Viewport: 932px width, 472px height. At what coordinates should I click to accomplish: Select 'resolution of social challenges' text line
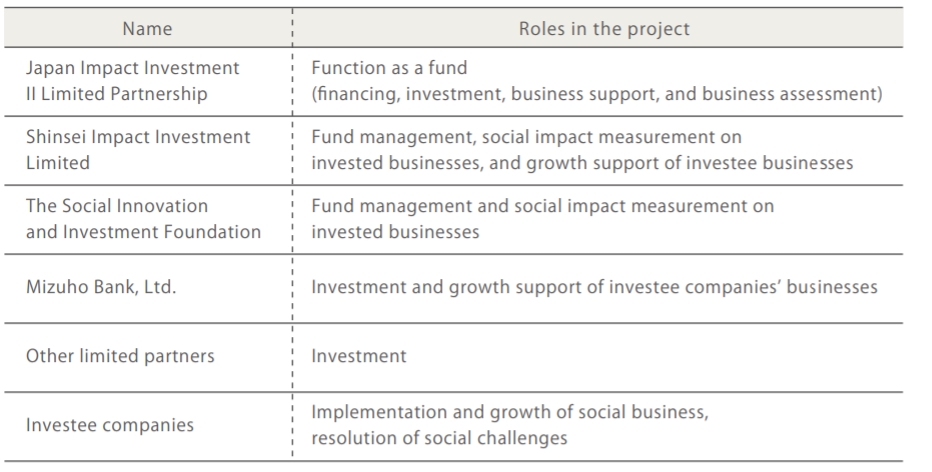[x=439, y=437]
